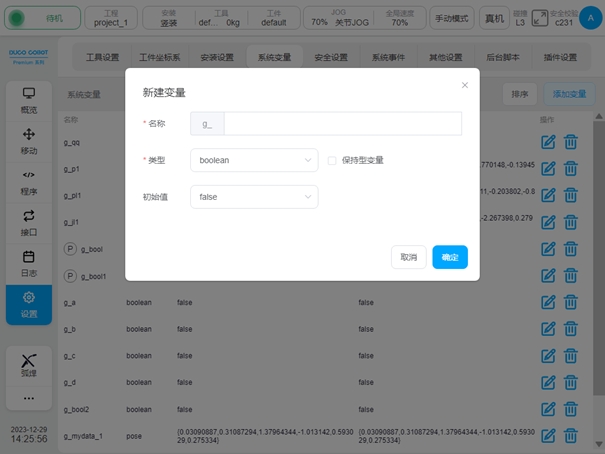Viewport: 605px width, 454px height.
Task: Open the 移动 move panel icon
Action: (29, 141)
